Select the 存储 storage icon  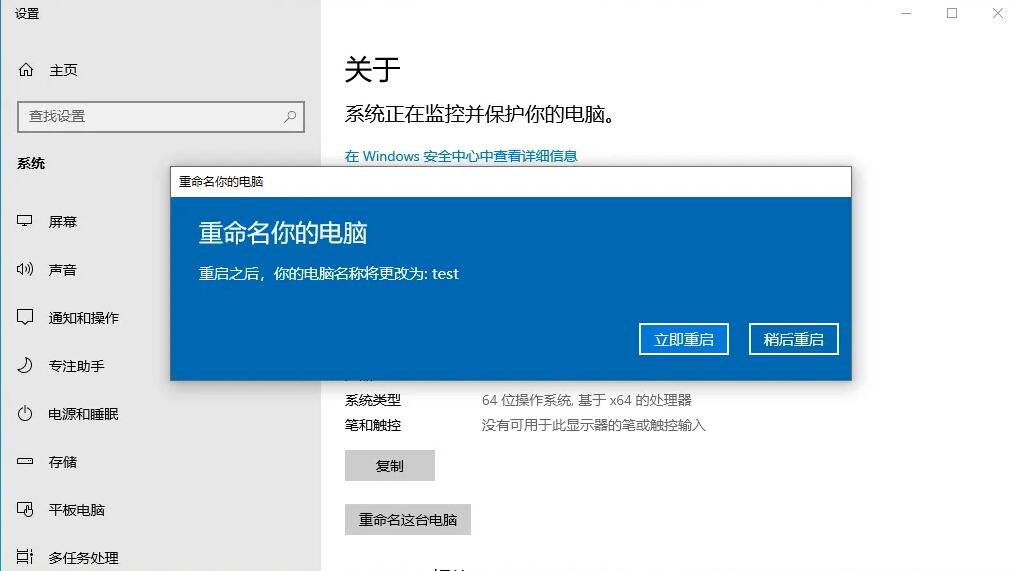coord(26,462)
